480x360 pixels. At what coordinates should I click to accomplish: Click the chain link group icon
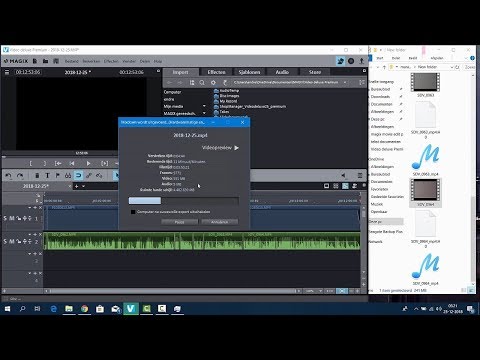(89, 175)
